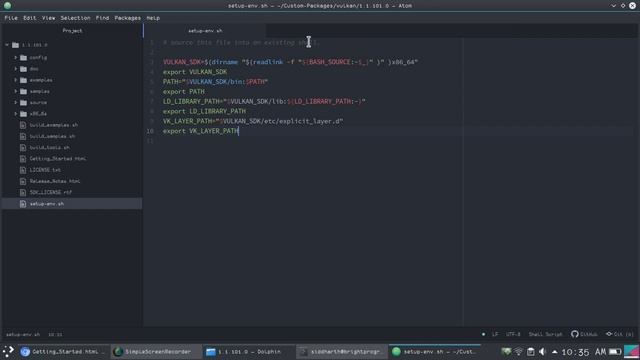Screen dimensions: 640x360
Task: Click the x86_64 folder icon
Action: pos(24,114)
